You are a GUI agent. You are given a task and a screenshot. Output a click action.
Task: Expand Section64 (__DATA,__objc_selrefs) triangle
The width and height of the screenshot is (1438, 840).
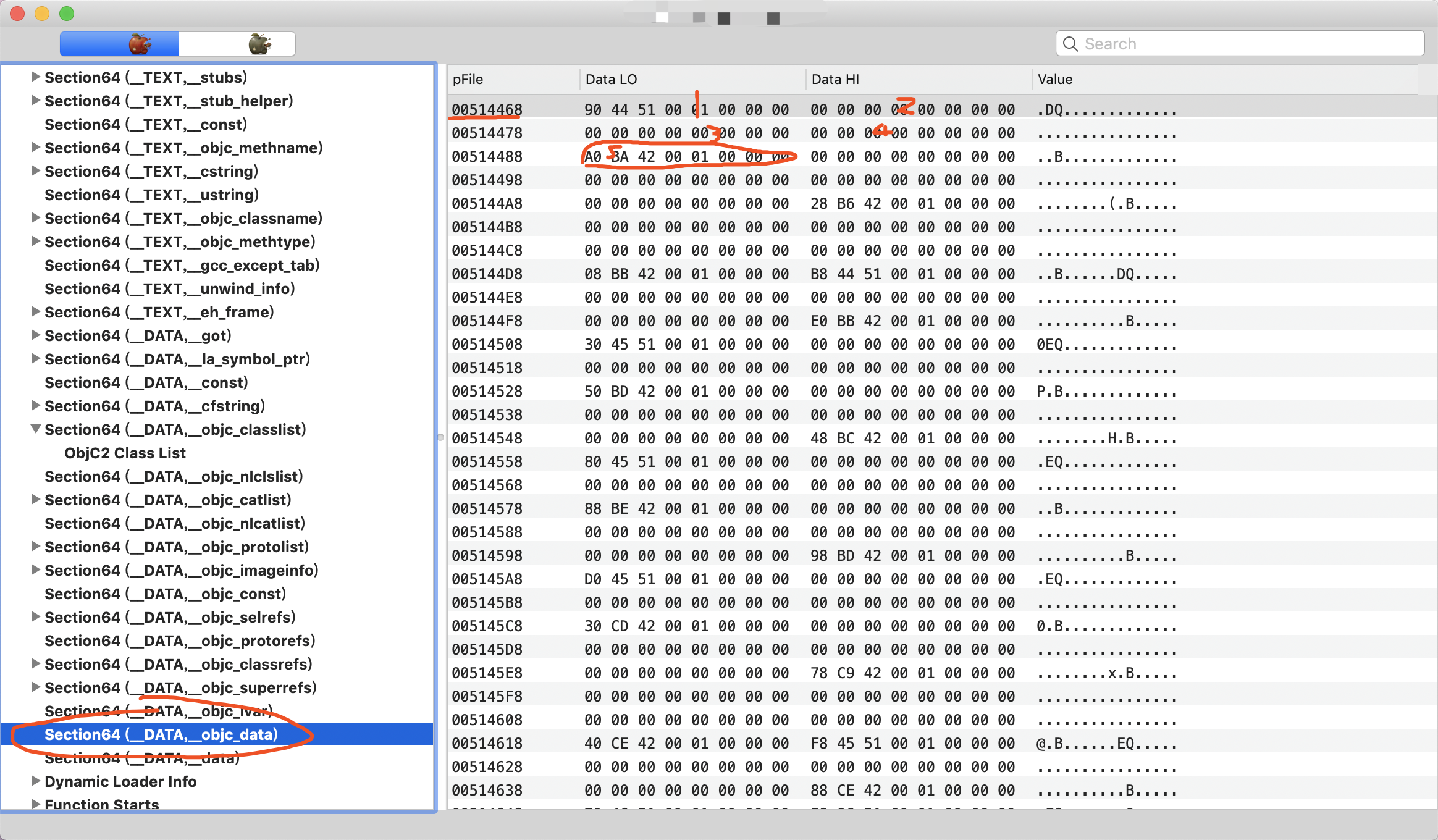36,616
